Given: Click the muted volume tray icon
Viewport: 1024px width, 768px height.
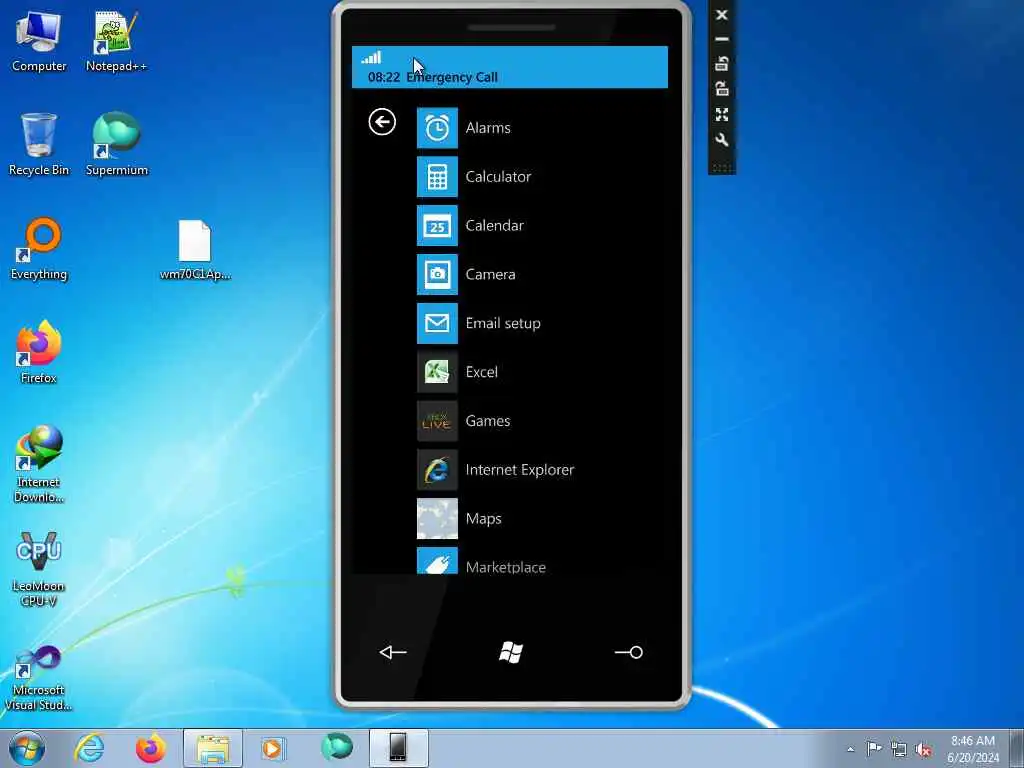Looking at the screenshot, I should (x=923, y=750).
